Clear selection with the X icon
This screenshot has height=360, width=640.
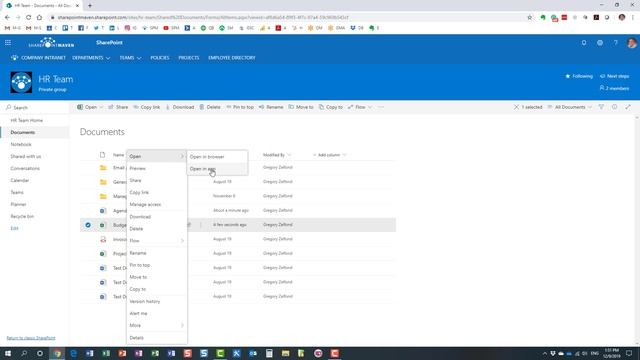[516, 107]
